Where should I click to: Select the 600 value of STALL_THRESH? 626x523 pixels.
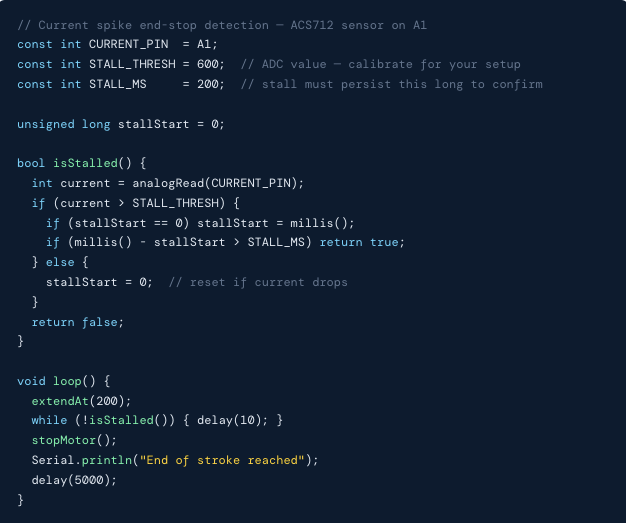[213, 64]
